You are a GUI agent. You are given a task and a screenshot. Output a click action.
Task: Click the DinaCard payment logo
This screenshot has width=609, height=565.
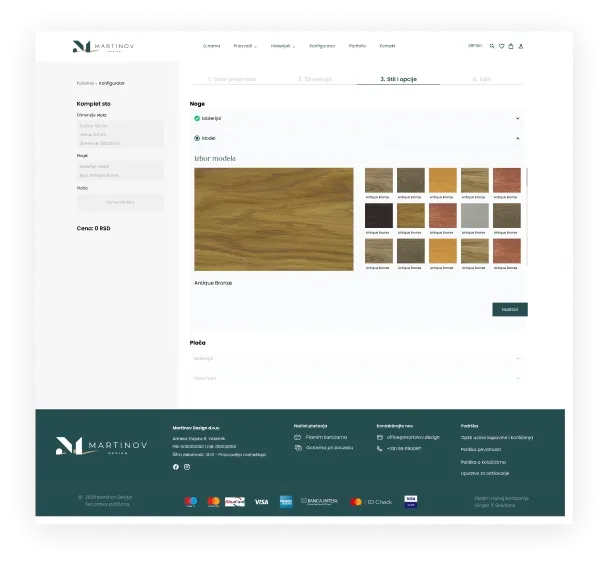tap(235, 502)
